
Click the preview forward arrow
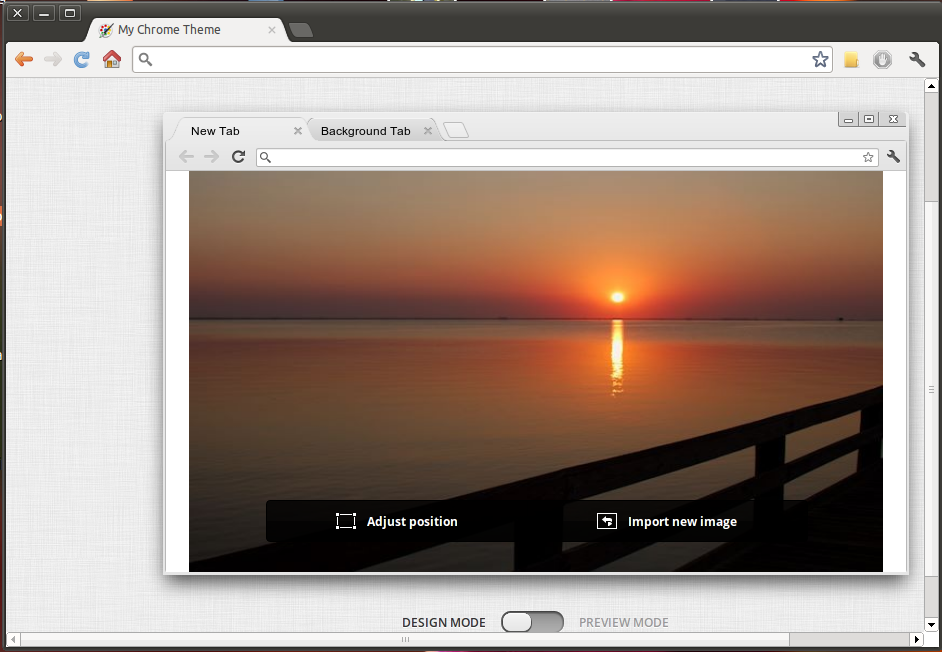tap(211, 157)
